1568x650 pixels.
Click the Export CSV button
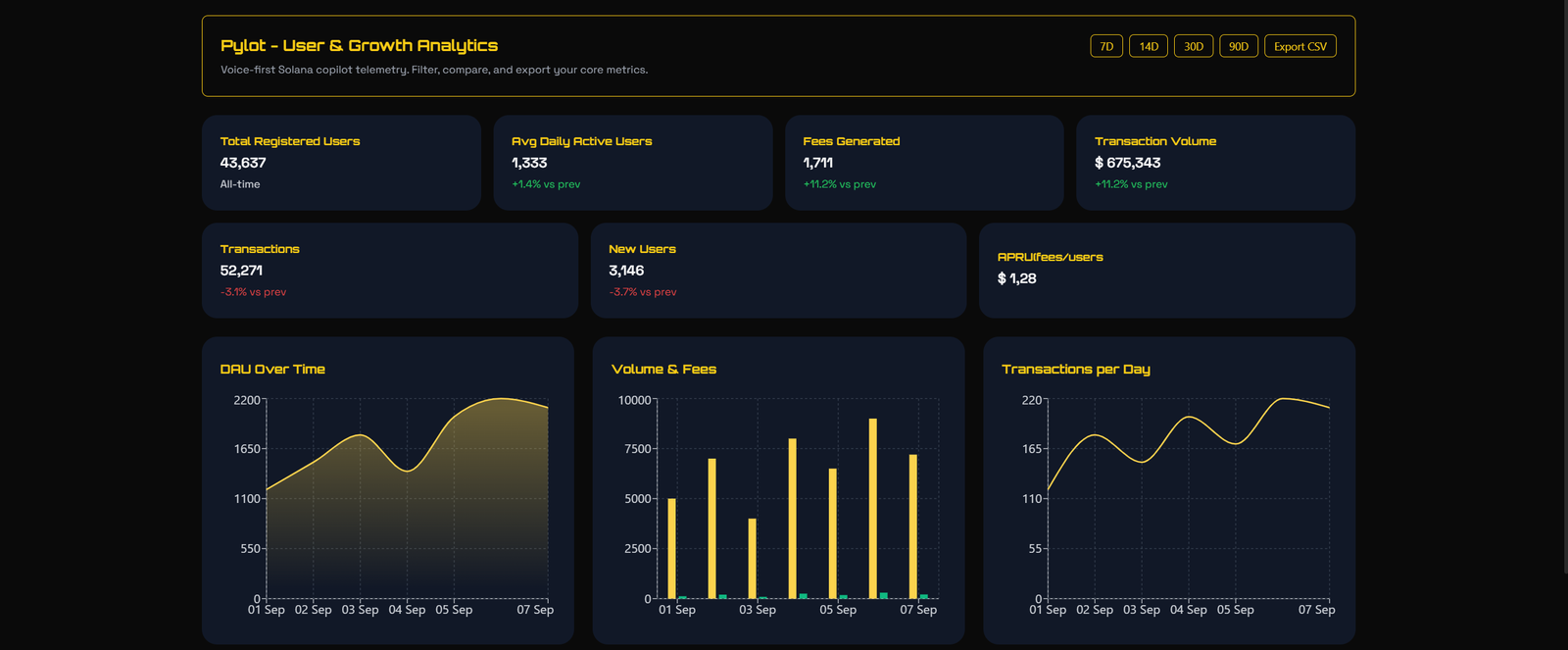[x=1300, y=46]
